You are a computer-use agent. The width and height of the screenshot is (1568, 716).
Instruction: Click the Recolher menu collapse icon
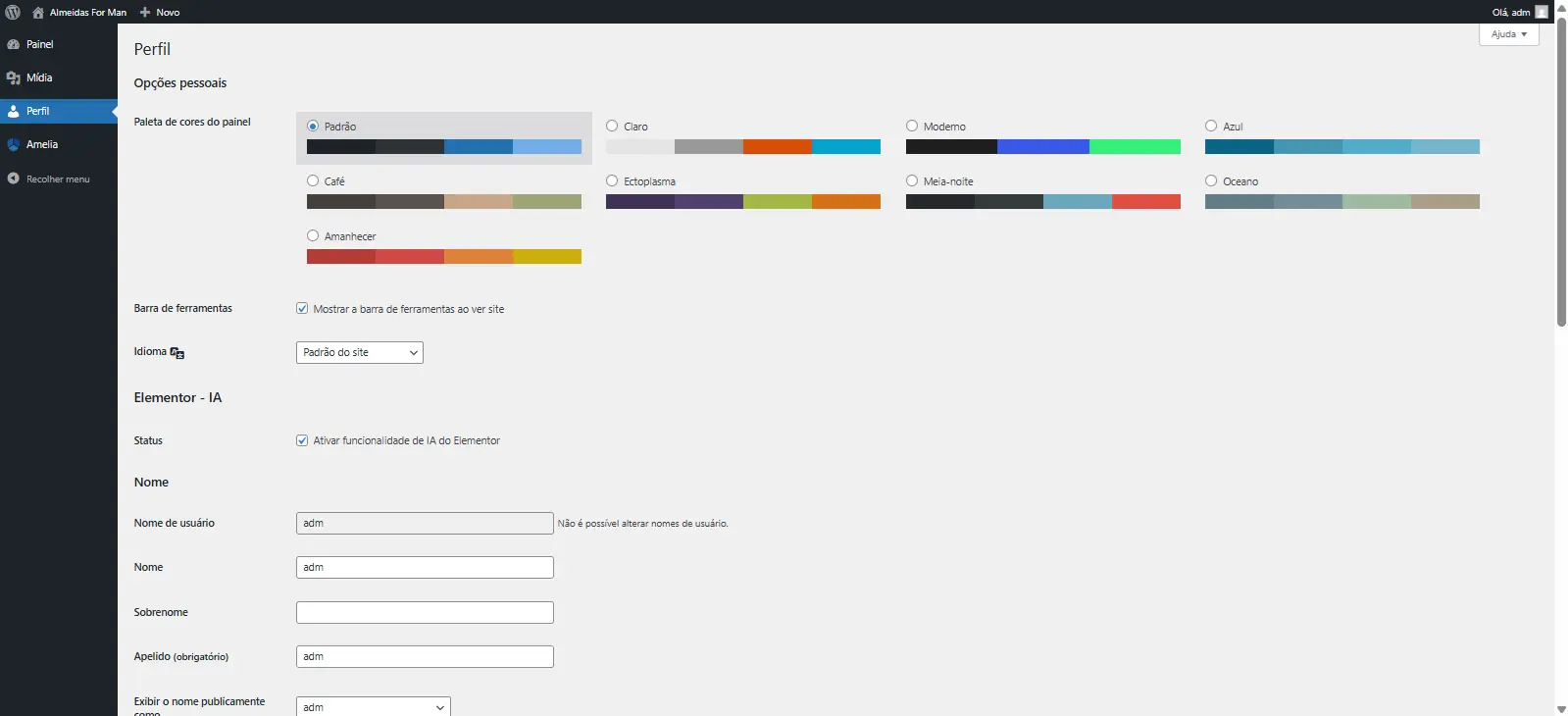(x=14, y=179)
